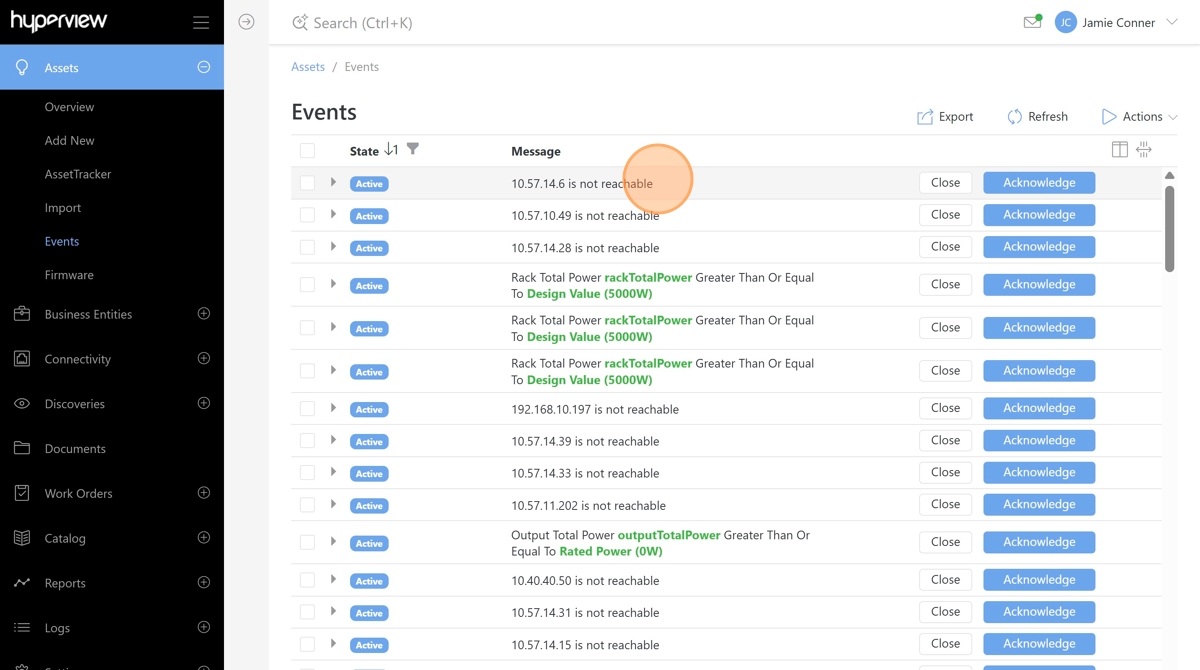The image size is (1200, 670).
Task: Expand the Business Entities menu section
Action: [x=204, y=314]
